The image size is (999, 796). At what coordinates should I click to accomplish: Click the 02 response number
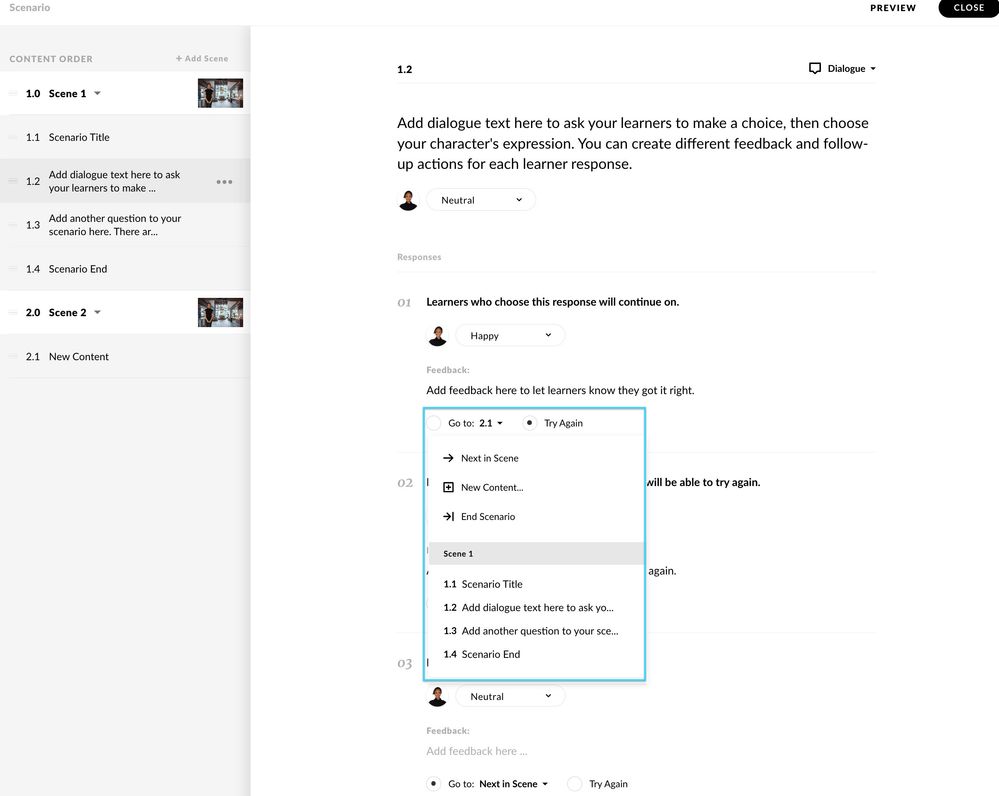405,483
